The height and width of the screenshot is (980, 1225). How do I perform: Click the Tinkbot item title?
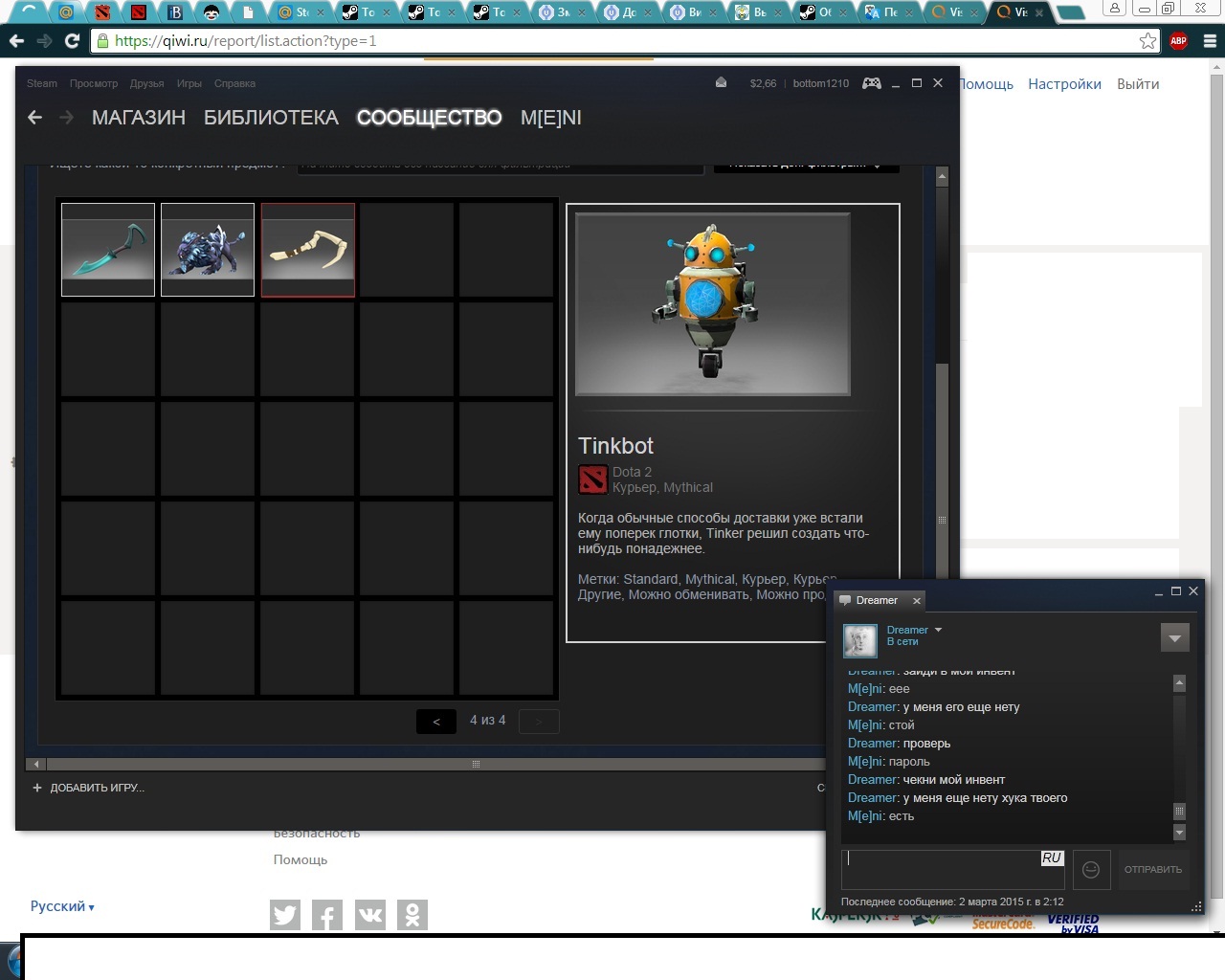coord(615,446)
